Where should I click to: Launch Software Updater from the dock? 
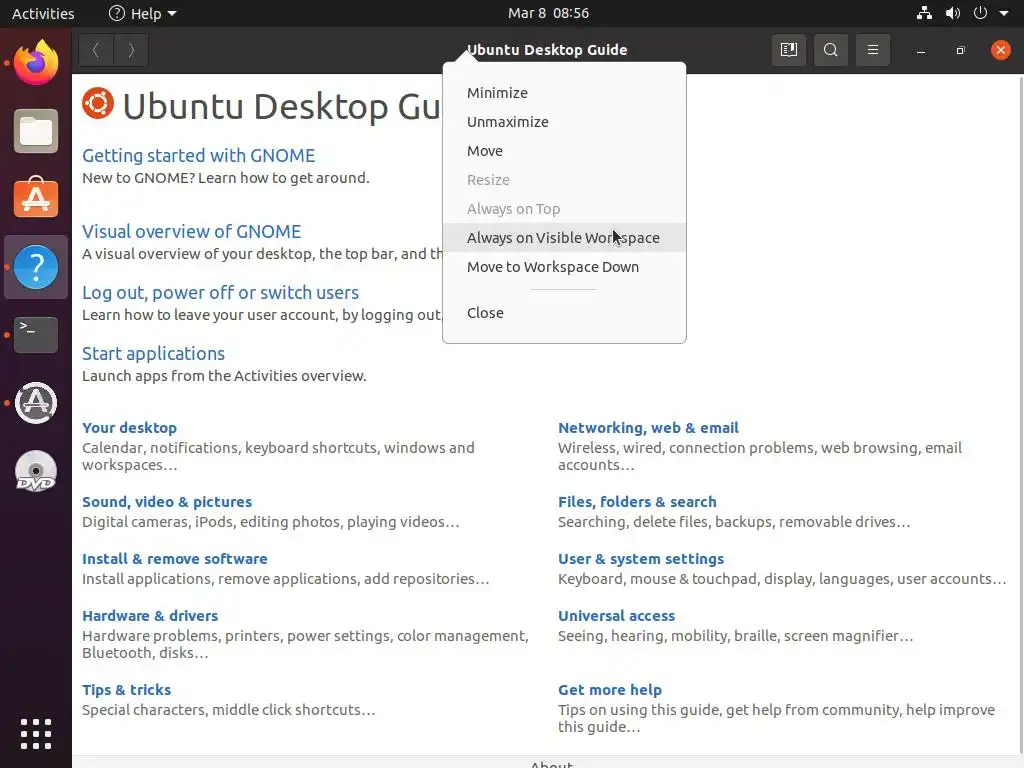point(36,403)
